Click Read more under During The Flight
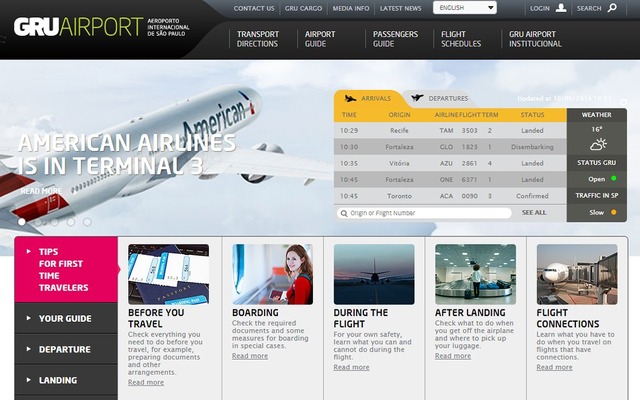 pyautogui.click(x=351, y=367)
